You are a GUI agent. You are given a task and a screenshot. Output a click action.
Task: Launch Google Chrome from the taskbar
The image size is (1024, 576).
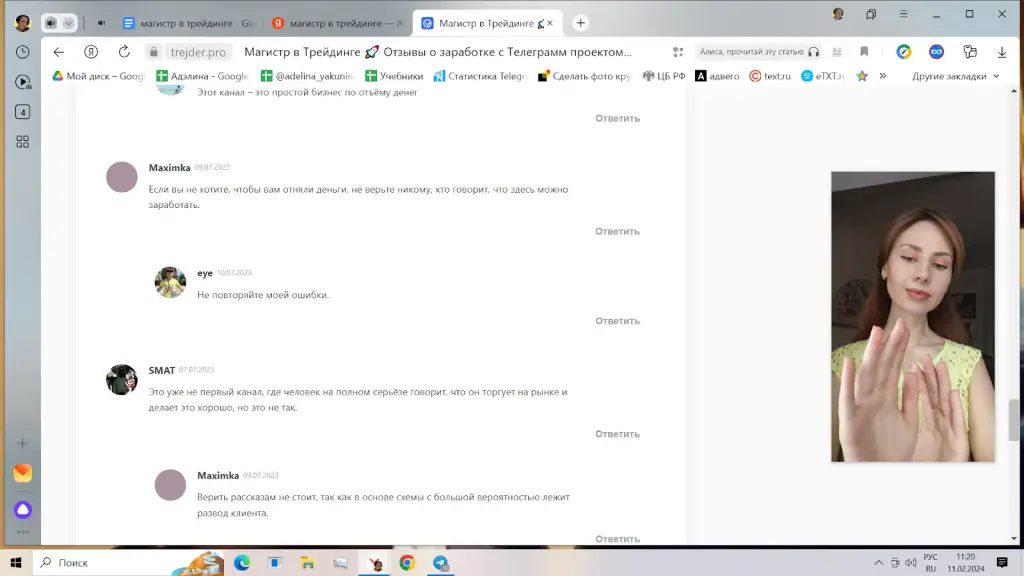[x=407, y=563]
